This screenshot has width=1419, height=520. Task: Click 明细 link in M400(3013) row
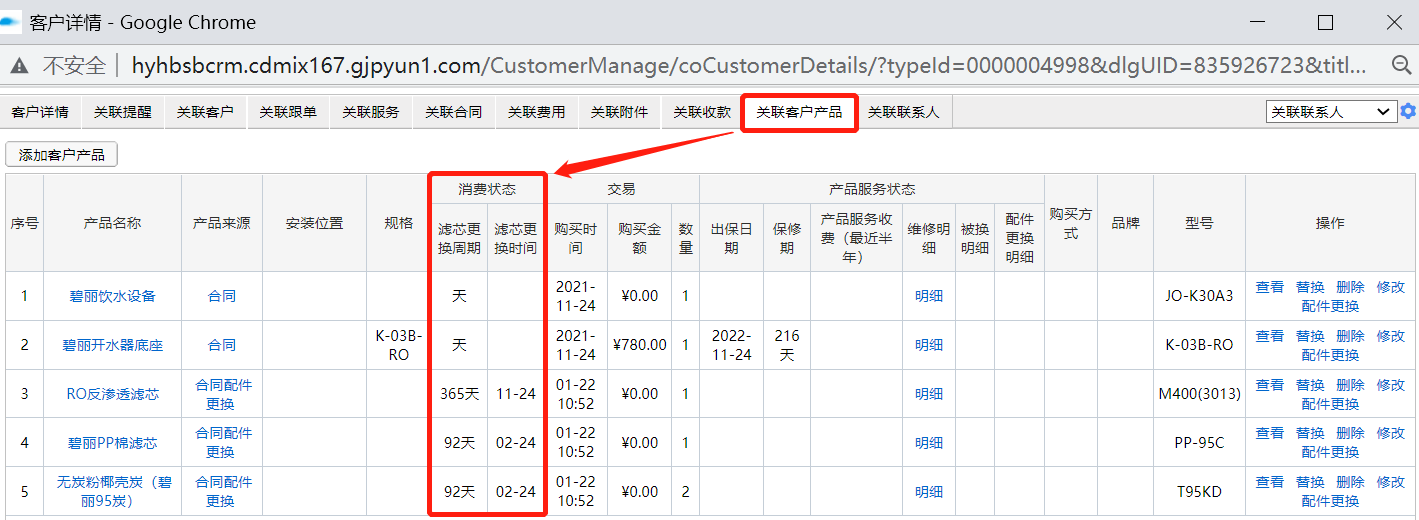point(929,394)
